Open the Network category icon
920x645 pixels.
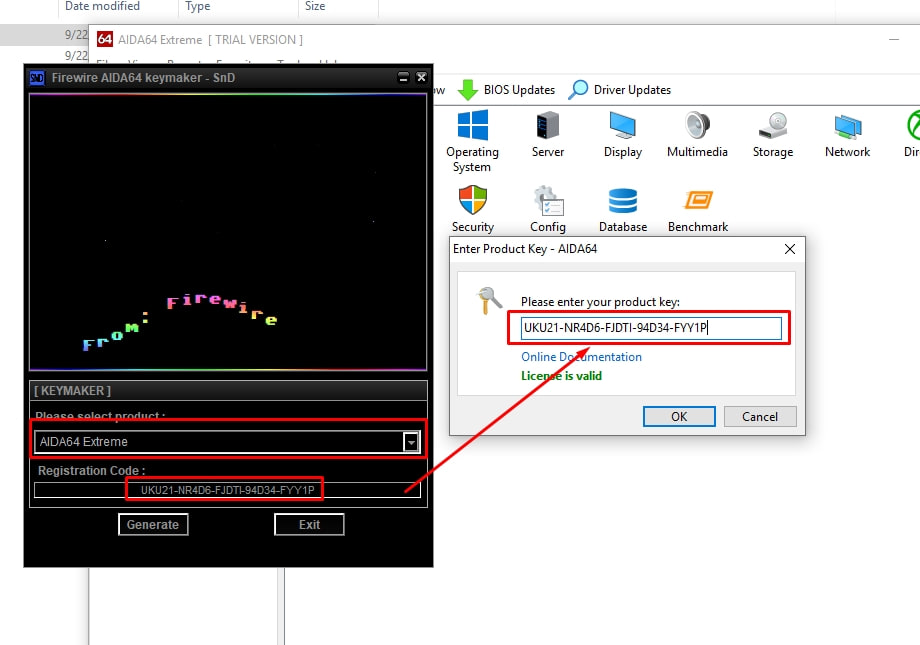click(x=848, y=127)
